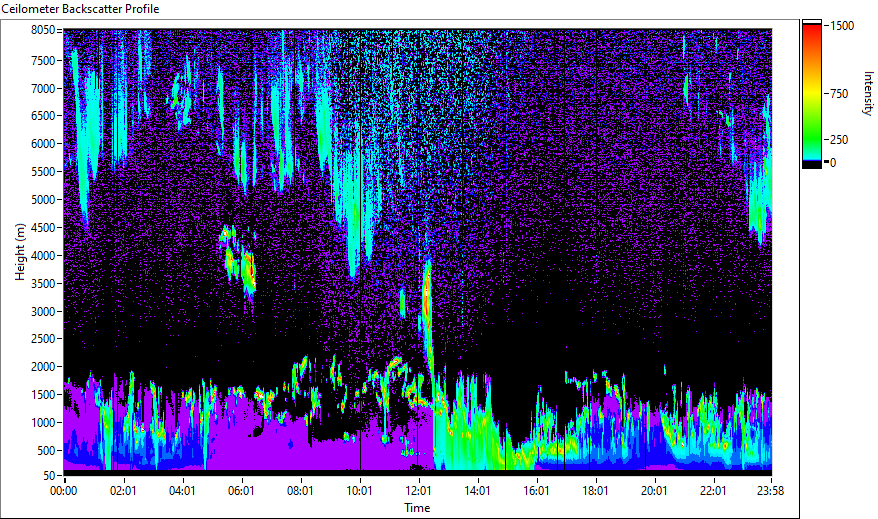The image size is (878, 519).
Task: Click the 10:01 time axis label
Action: pos(359,491)
